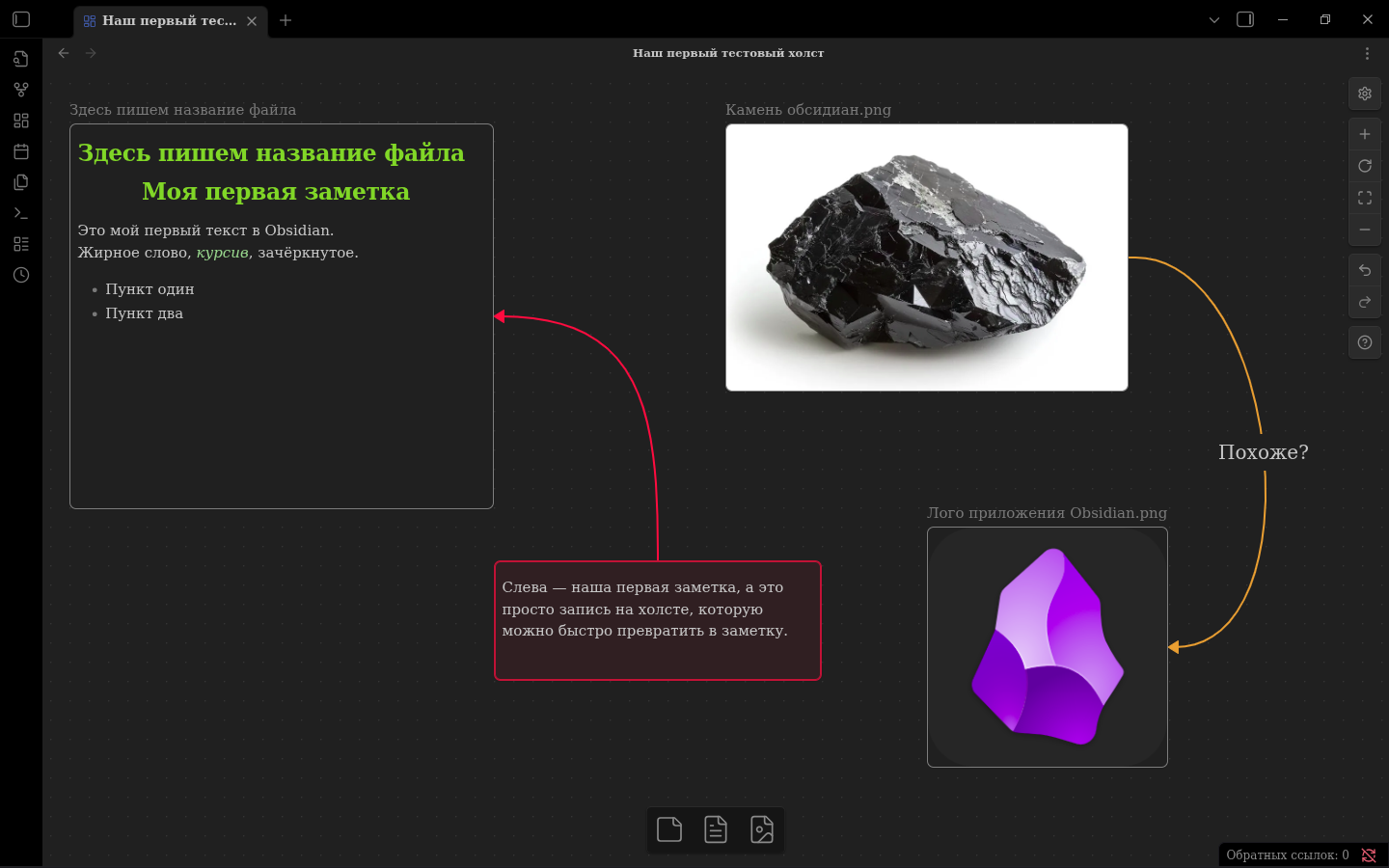Undo the last canvas action
Viewport: 1389px width, 868px height.
pyautogui.click(x=1365, y=270)
